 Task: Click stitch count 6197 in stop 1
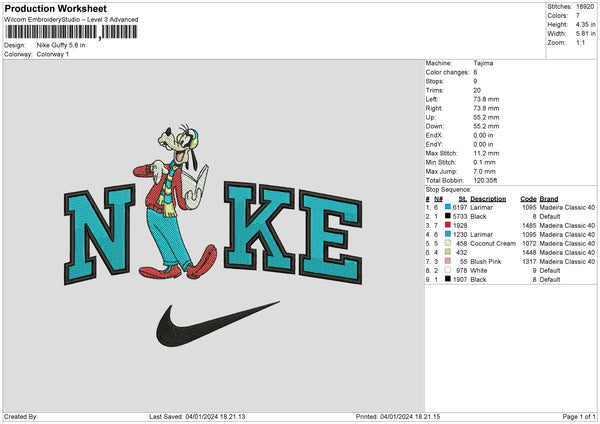(460, 207)
